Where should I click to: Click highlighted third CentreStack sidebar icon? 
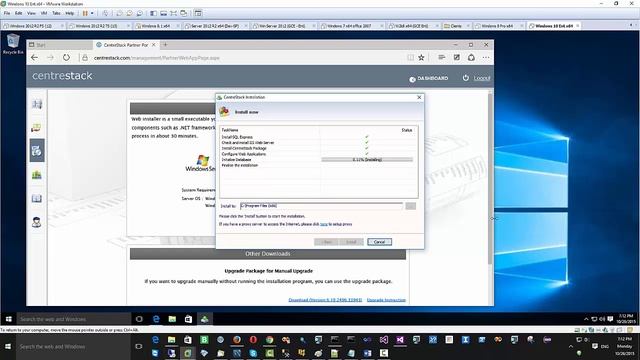[37, 151]
